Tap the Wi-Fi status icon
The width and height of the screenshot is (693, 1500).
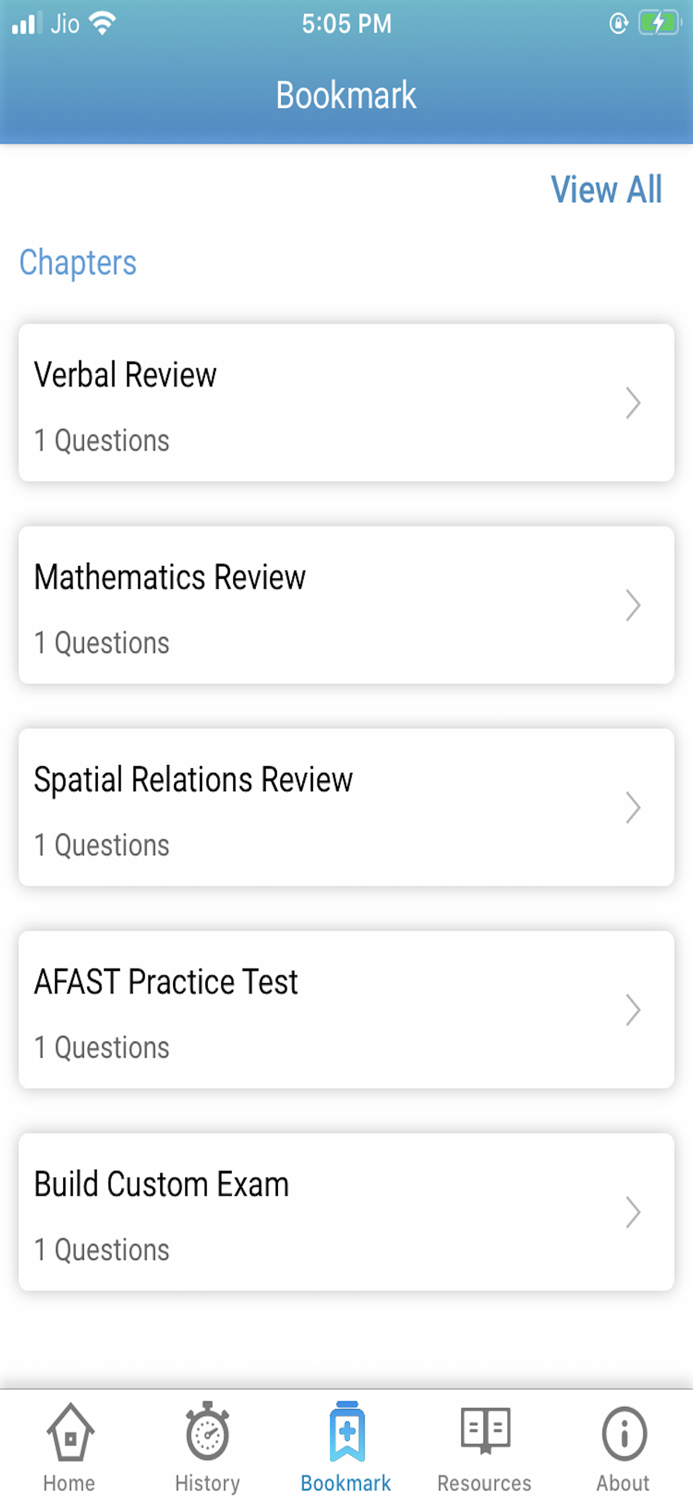click(102, 24)
